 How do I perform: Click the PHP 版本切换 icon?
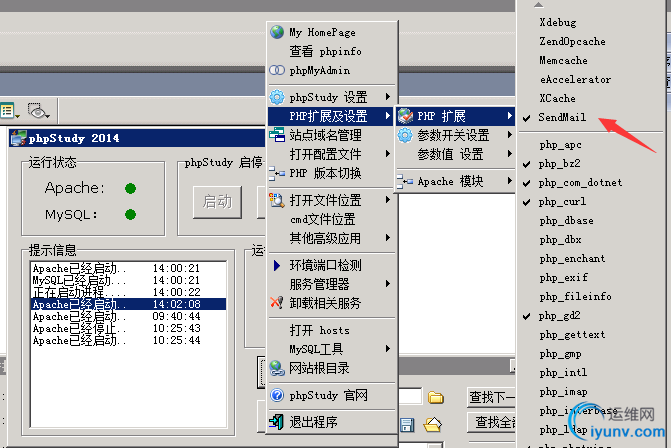[277, 173]
